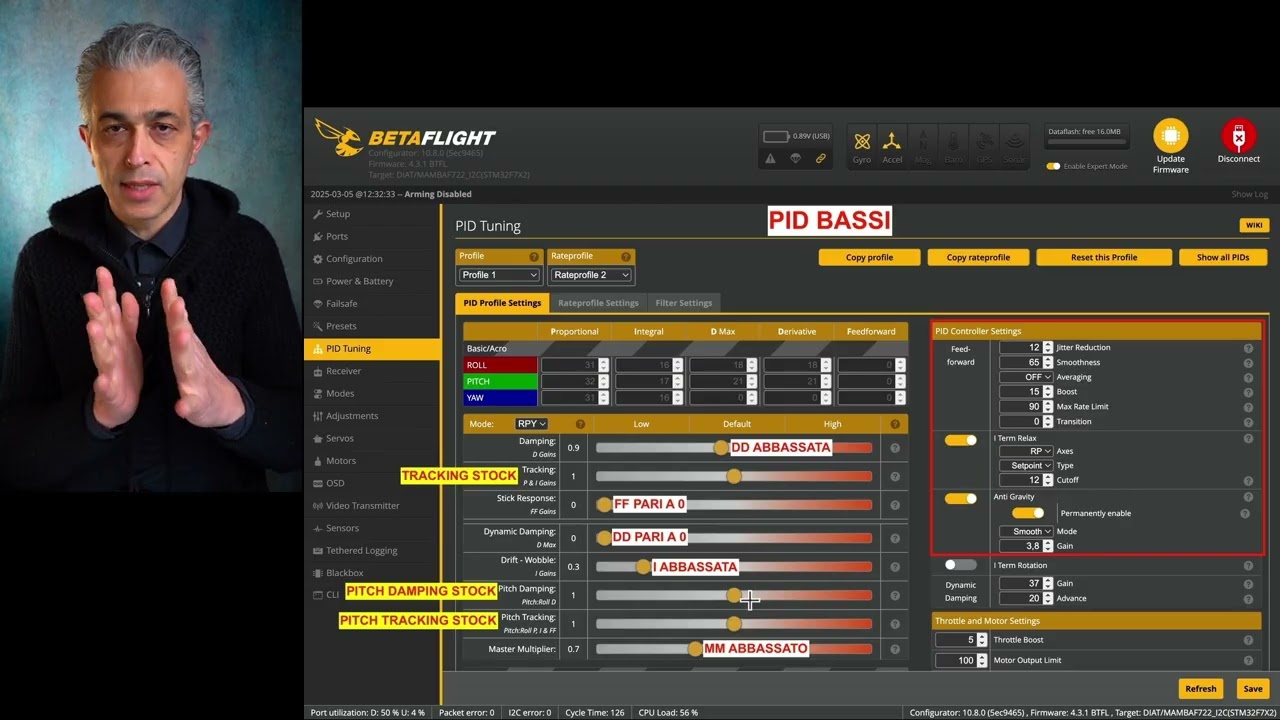Open the Blackbox sidebar section
This screenshot has height=720, width=1280.
coord(372,573)
